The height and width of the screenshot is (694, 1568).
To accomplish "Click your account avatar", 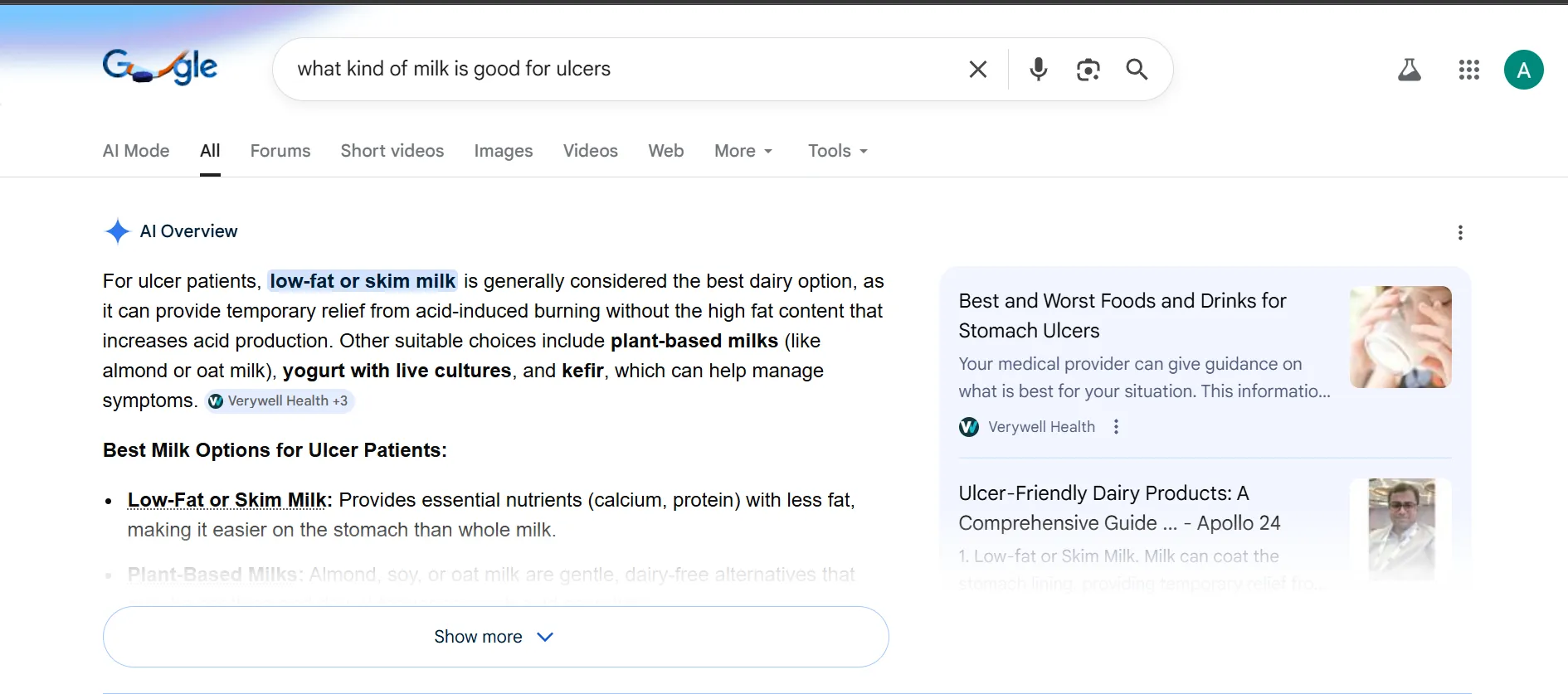I will pos(1524,70).
